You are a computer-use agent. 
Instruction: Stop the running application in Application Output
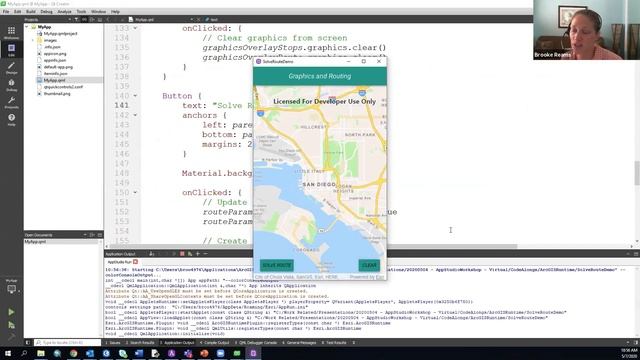[182, 254]
